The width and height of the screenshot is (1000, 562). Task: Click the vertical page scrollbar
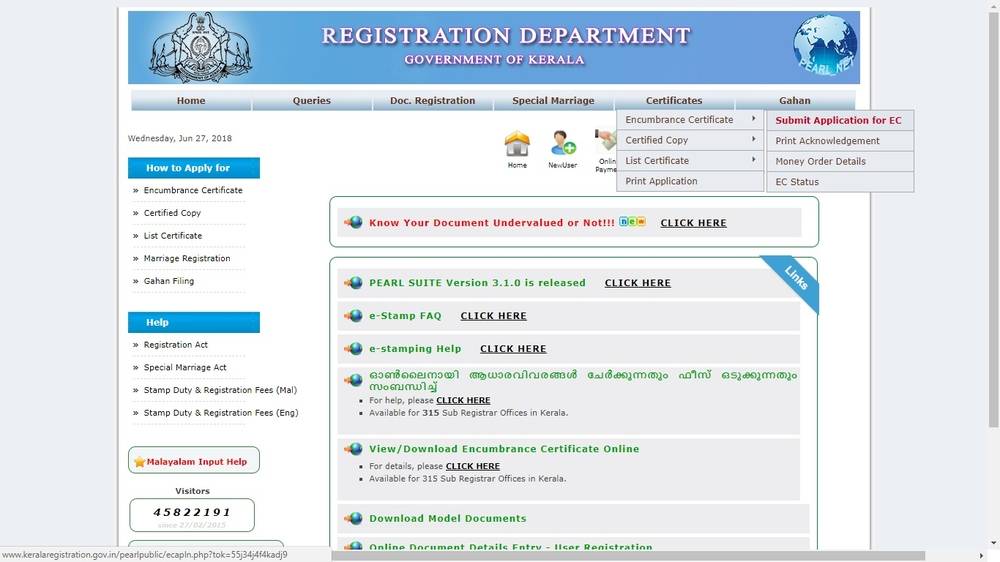tap(994, 220)
